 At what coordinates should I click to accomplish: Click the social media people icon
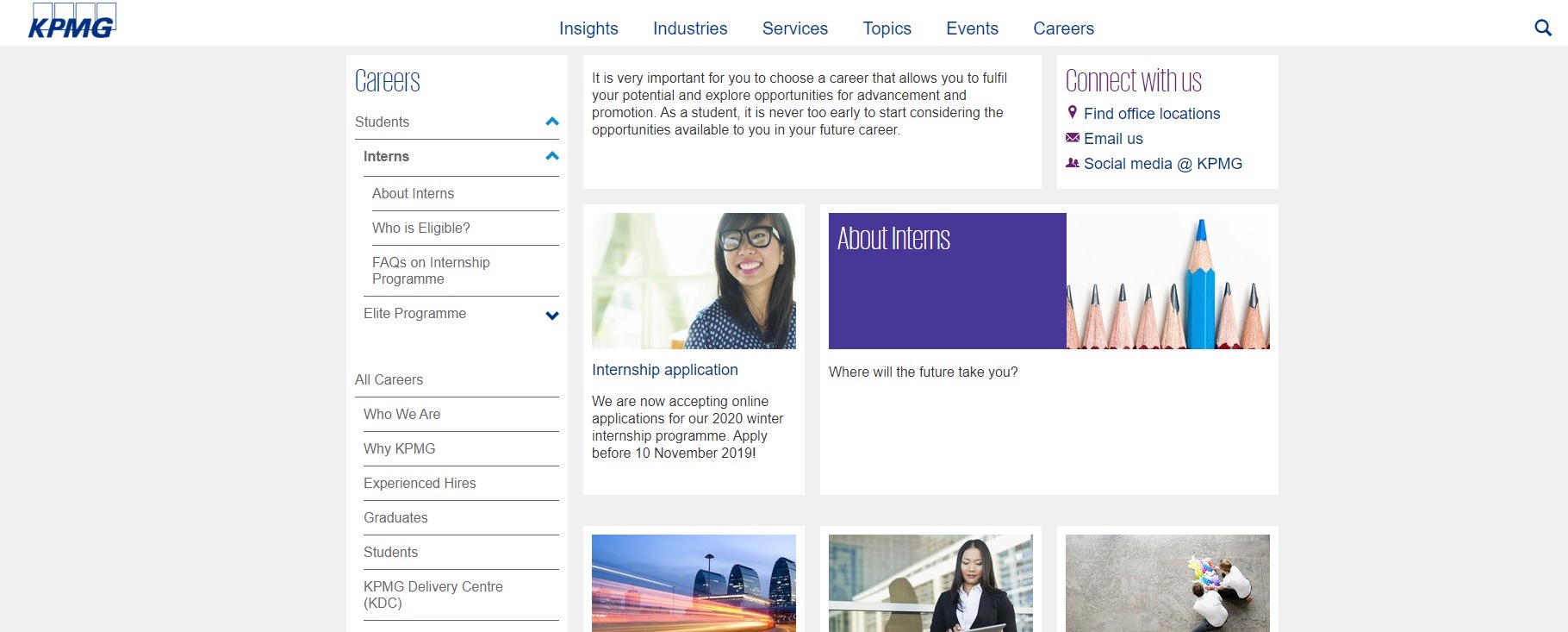point(1073,163)
